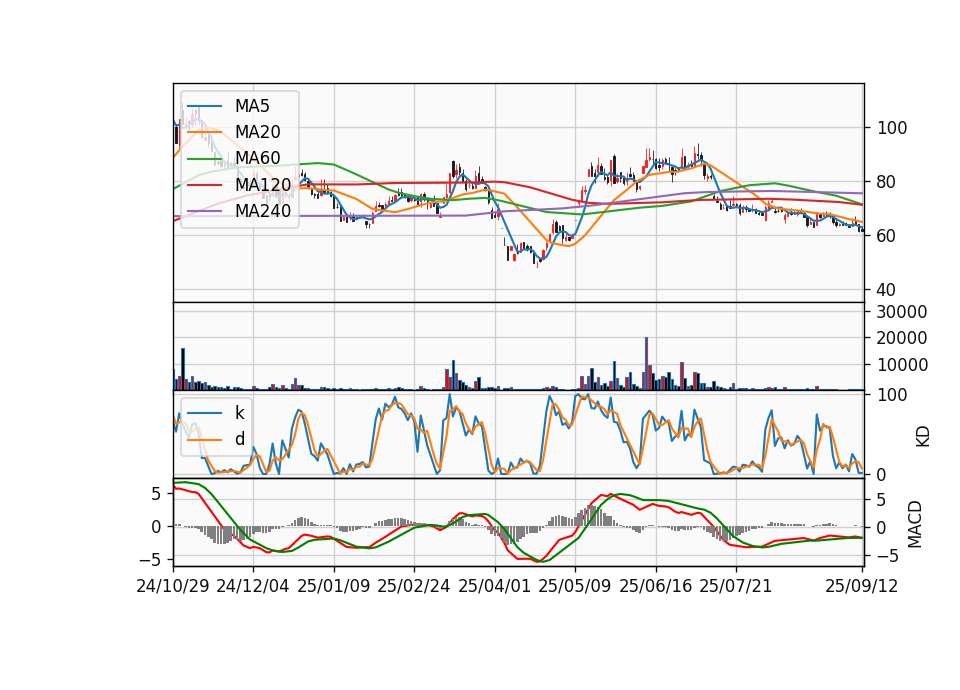Click the volume axis value 20000
Viewport: 960px width, 690px height.
coord(902,338)
